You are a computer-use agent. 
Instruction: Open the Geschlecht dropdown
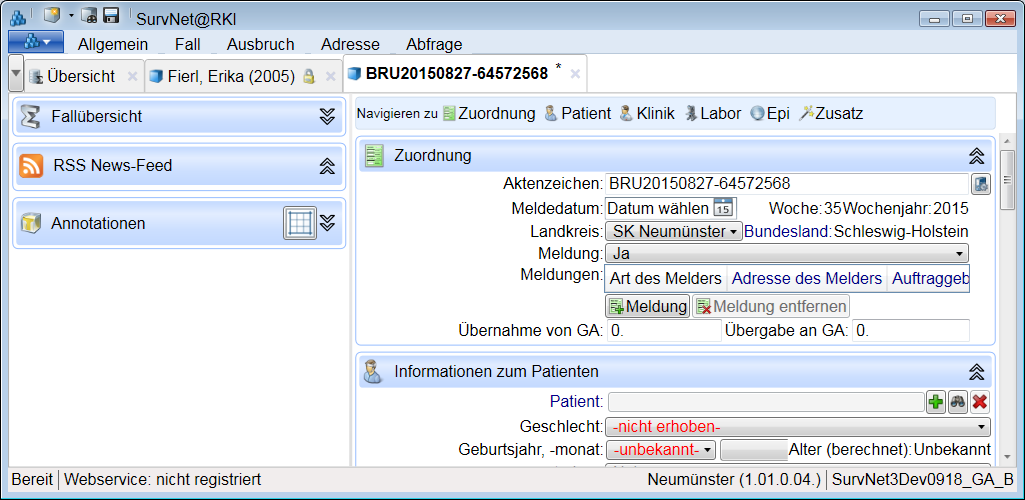[x=798, y=427]
